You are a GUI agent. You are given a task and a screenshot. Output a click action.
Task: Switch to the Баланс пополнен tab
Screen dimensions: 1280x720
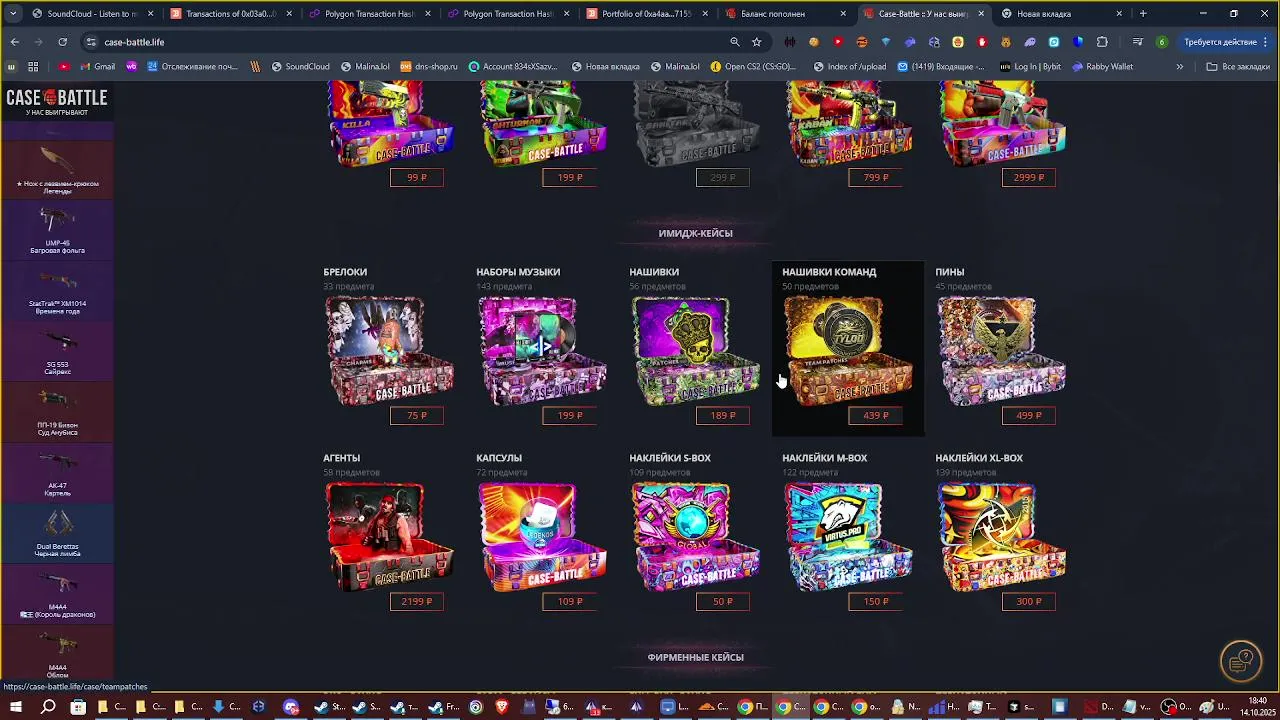[x=785, y=14]
